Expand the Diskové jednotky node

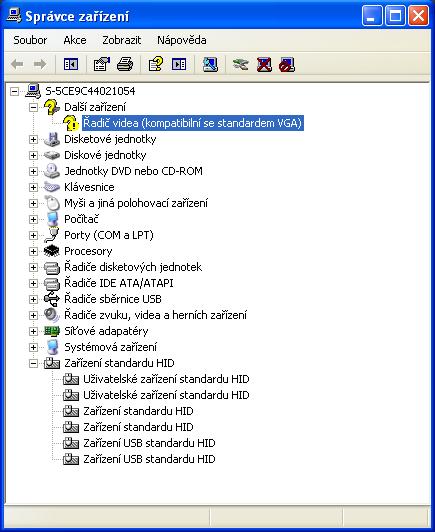tap(33, 155)
